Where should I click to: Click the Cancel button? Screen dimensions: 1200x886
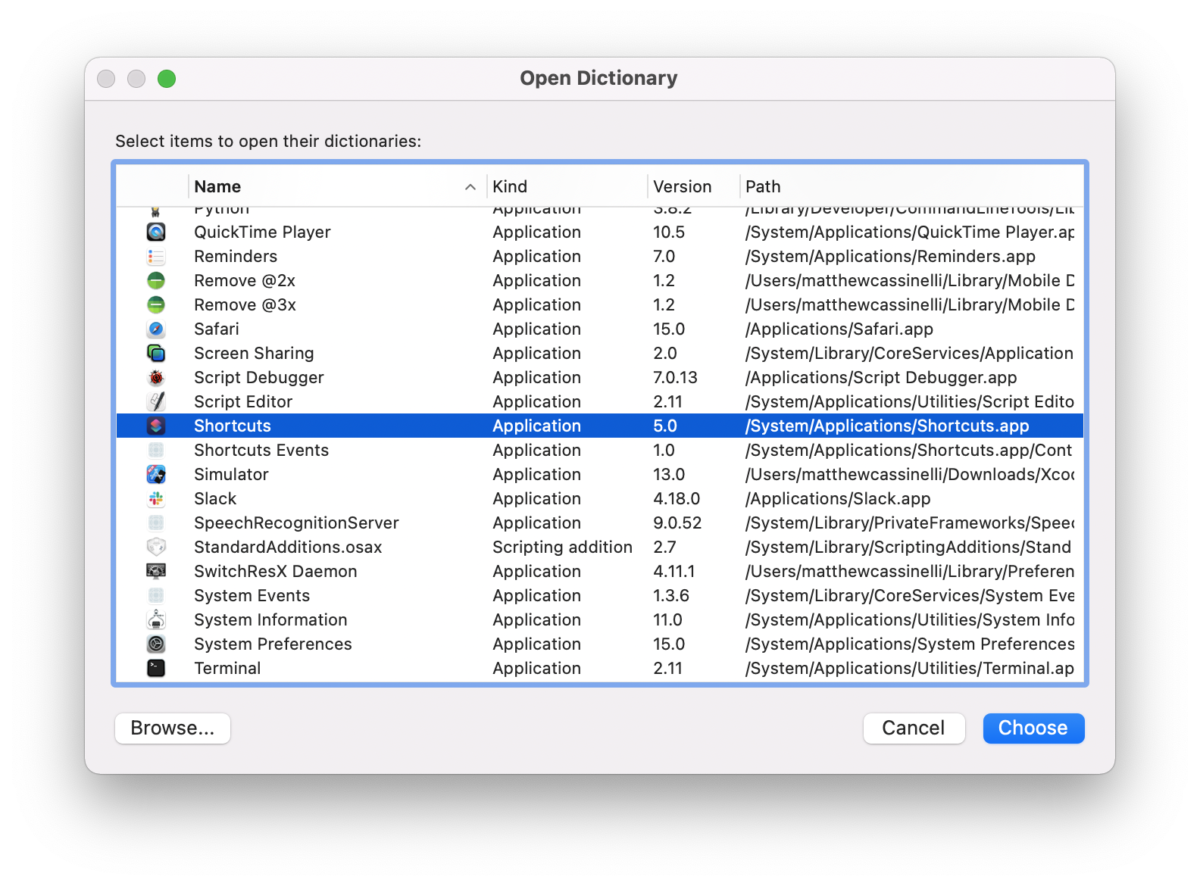tap(913, 728)
